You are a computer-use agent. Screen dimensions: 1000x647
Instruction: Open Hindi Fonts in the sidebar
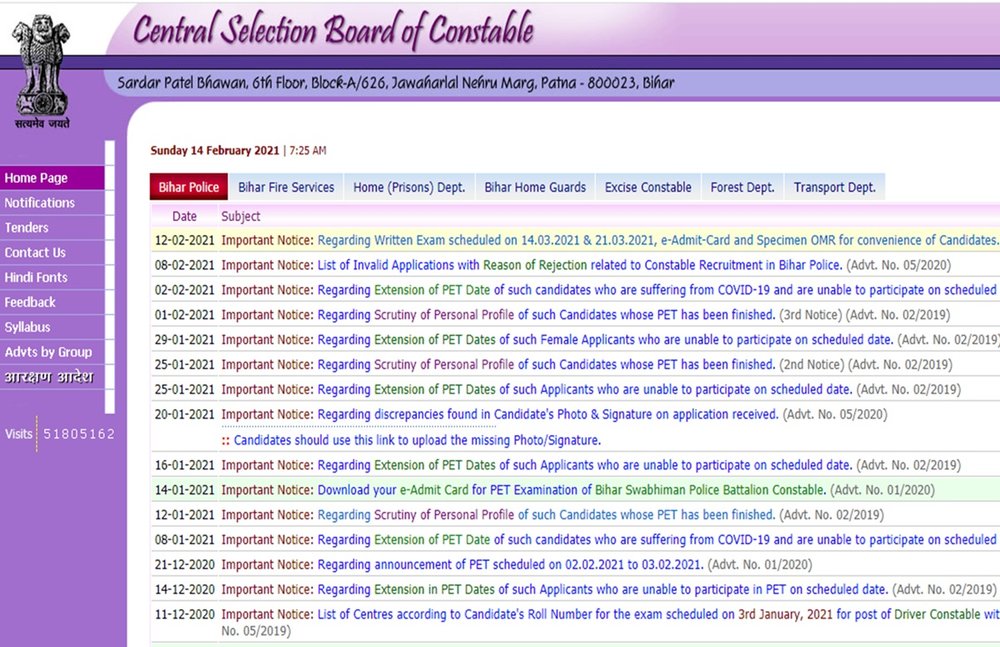52,278
